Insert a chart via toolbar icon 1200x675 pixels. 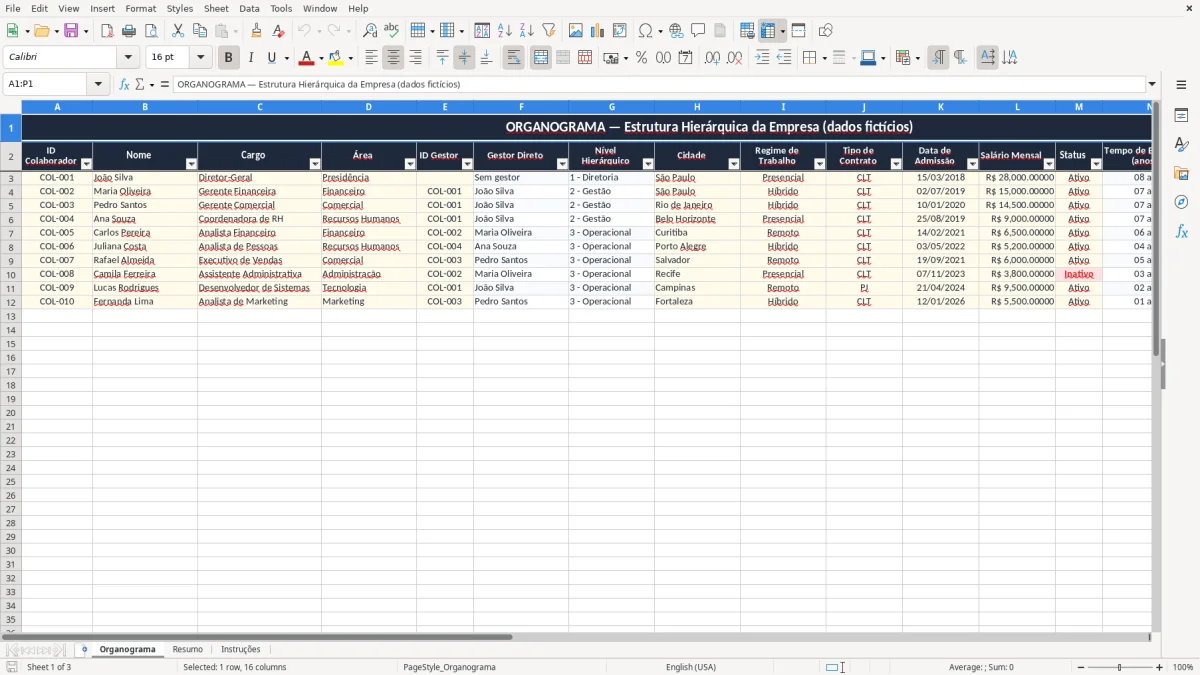point(598,31)
